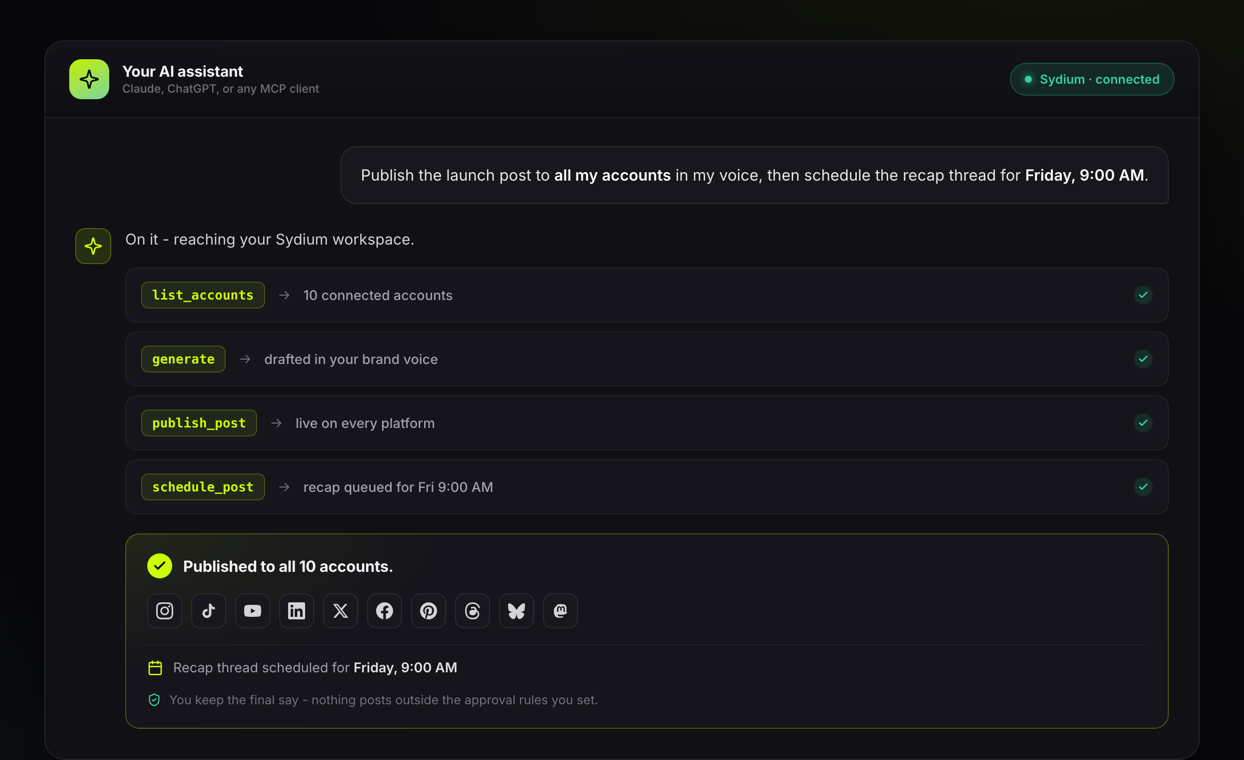This screenshot has width=1244, height=760.
Task: Click 'Claude, ChatGPT, or any MCP client' subtitle
Action: click(221, 89)
